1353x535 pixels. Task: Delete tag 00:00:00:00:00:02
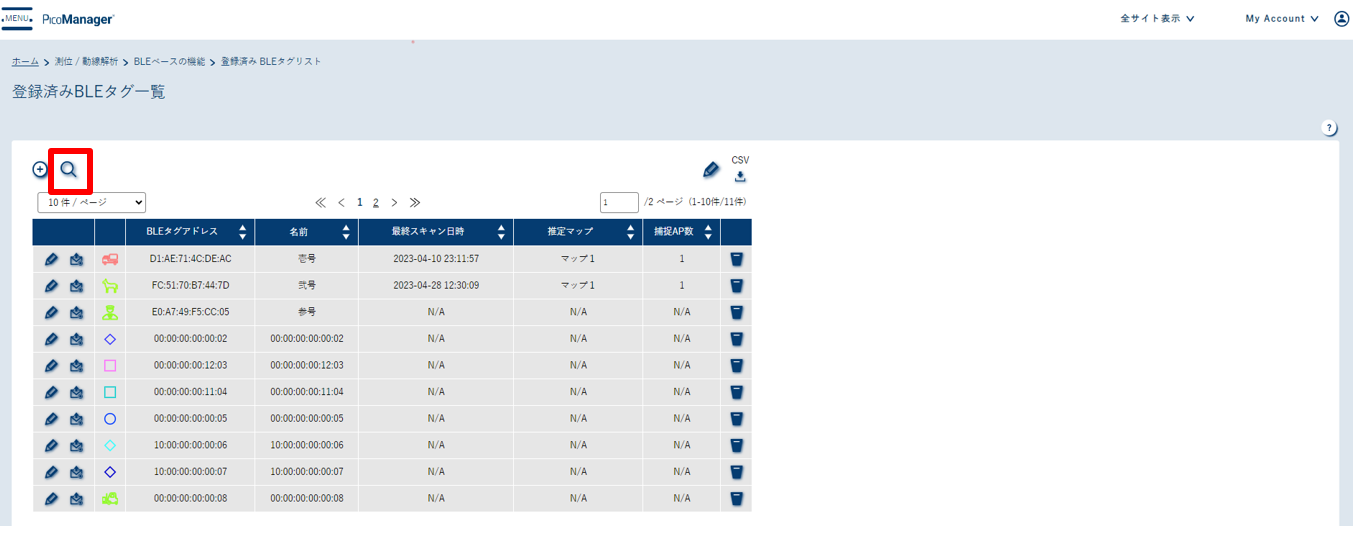click(x=736, y=339)
